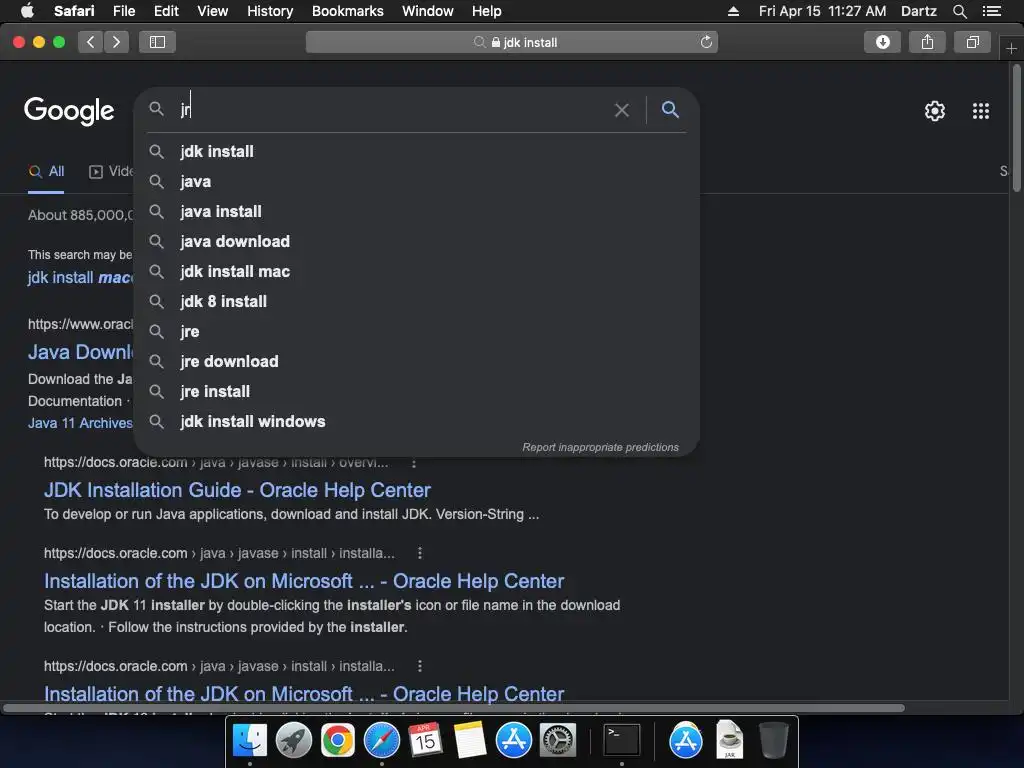Open the Edit menu
This screenshot has height=768, width=1024.
pyautogui.click(x=166, y=11)
